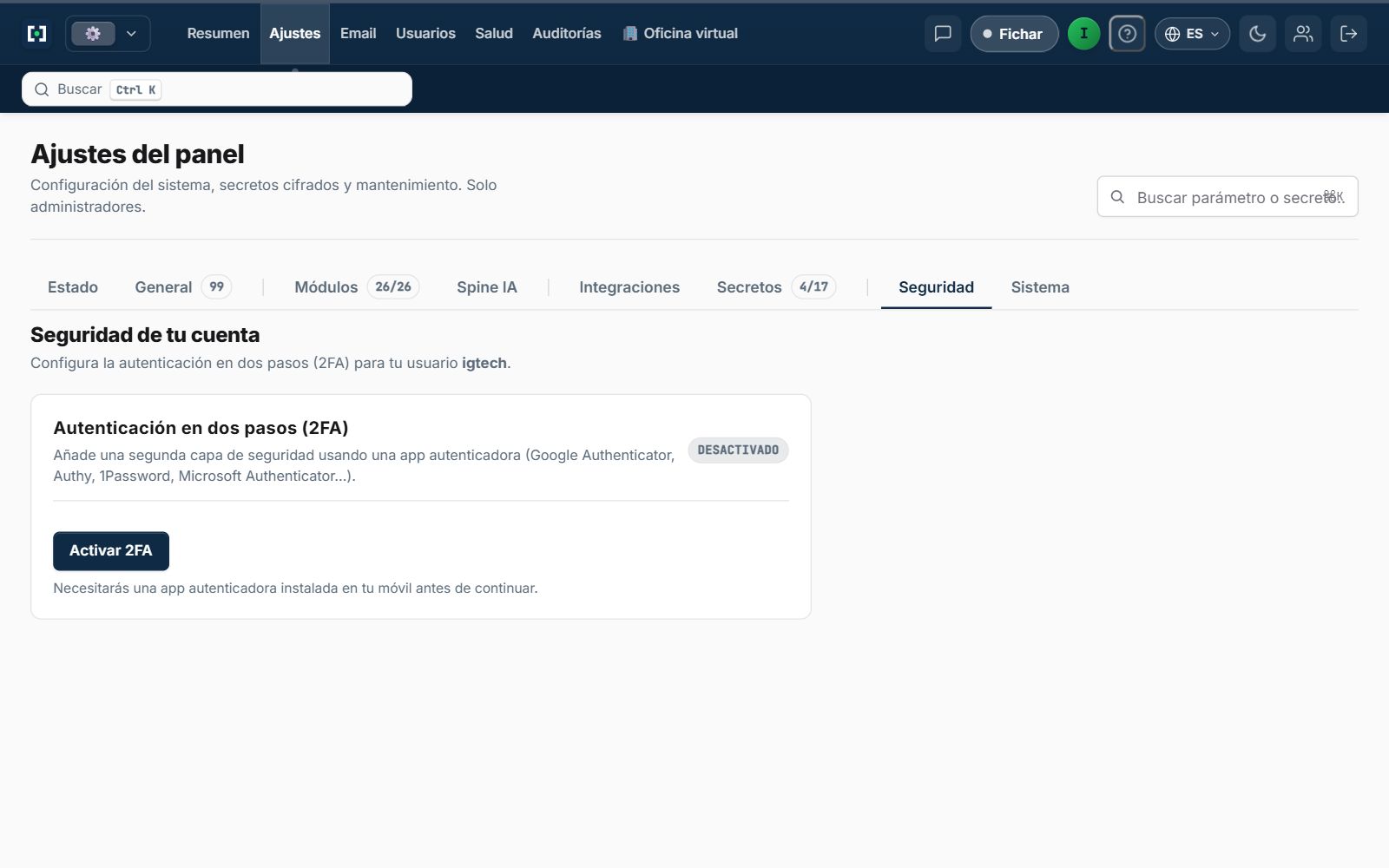This screenshot has height=868, width=1389.
Task: Click the green user avatar I
Action: point(1083,34)
